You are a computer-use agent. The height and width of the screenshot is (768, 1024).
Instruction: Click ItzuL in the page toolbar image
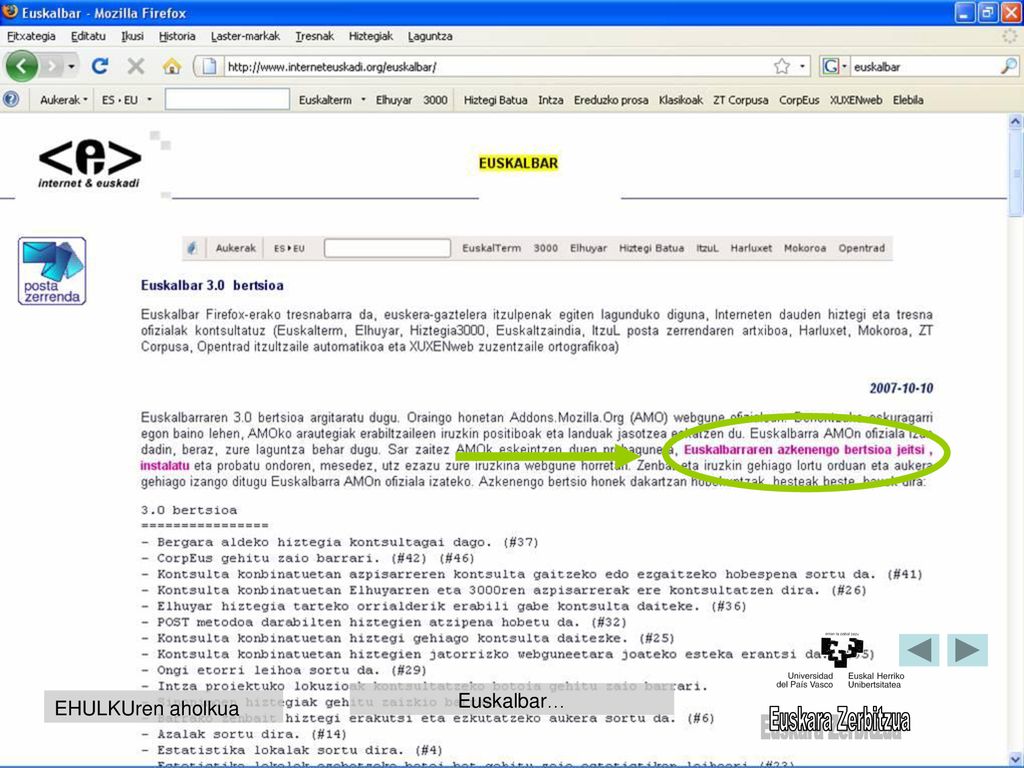pos(707,248)
